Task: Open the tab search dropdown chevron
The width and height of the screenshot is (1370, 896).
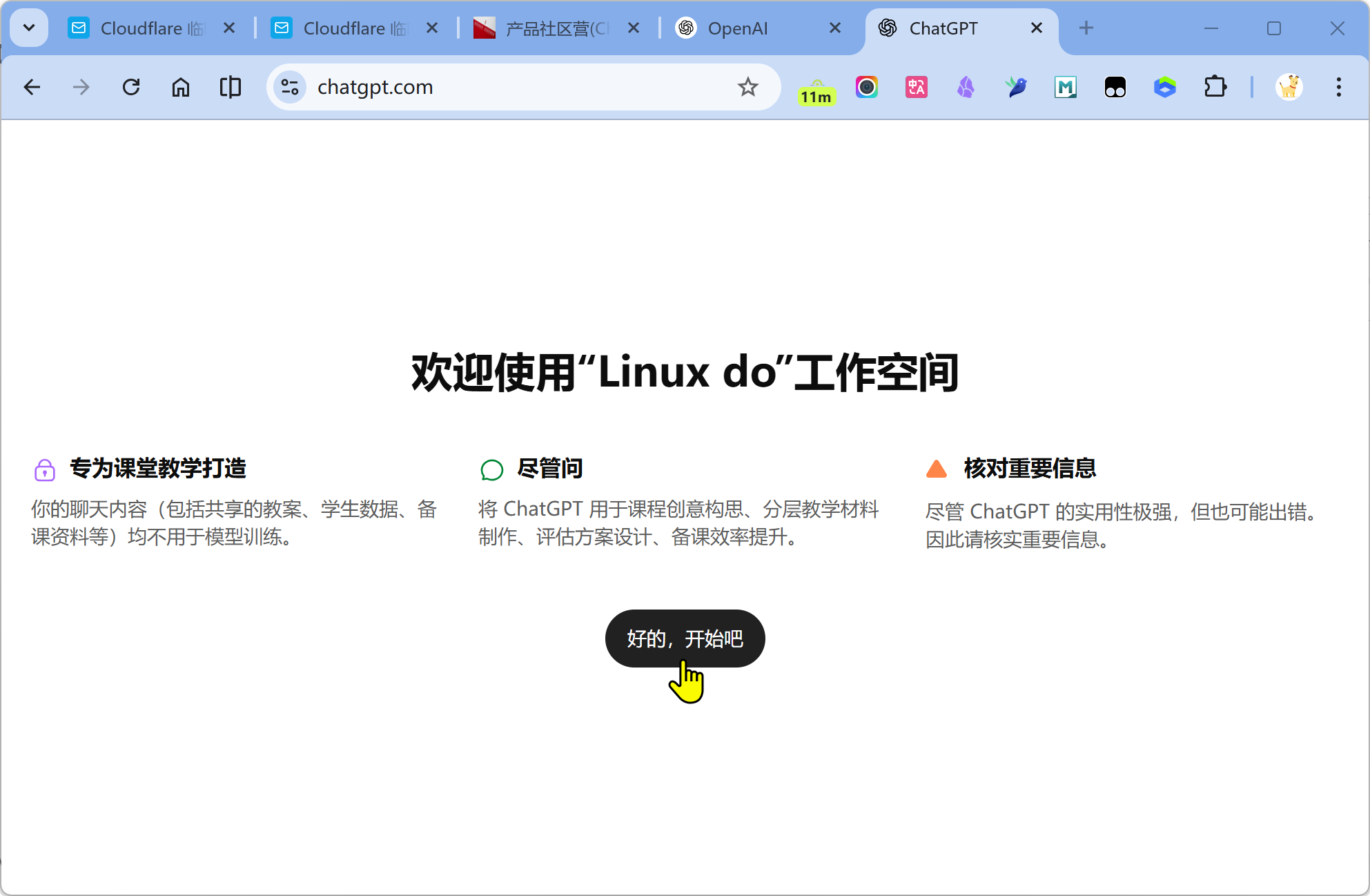Action: click(29, 28)
